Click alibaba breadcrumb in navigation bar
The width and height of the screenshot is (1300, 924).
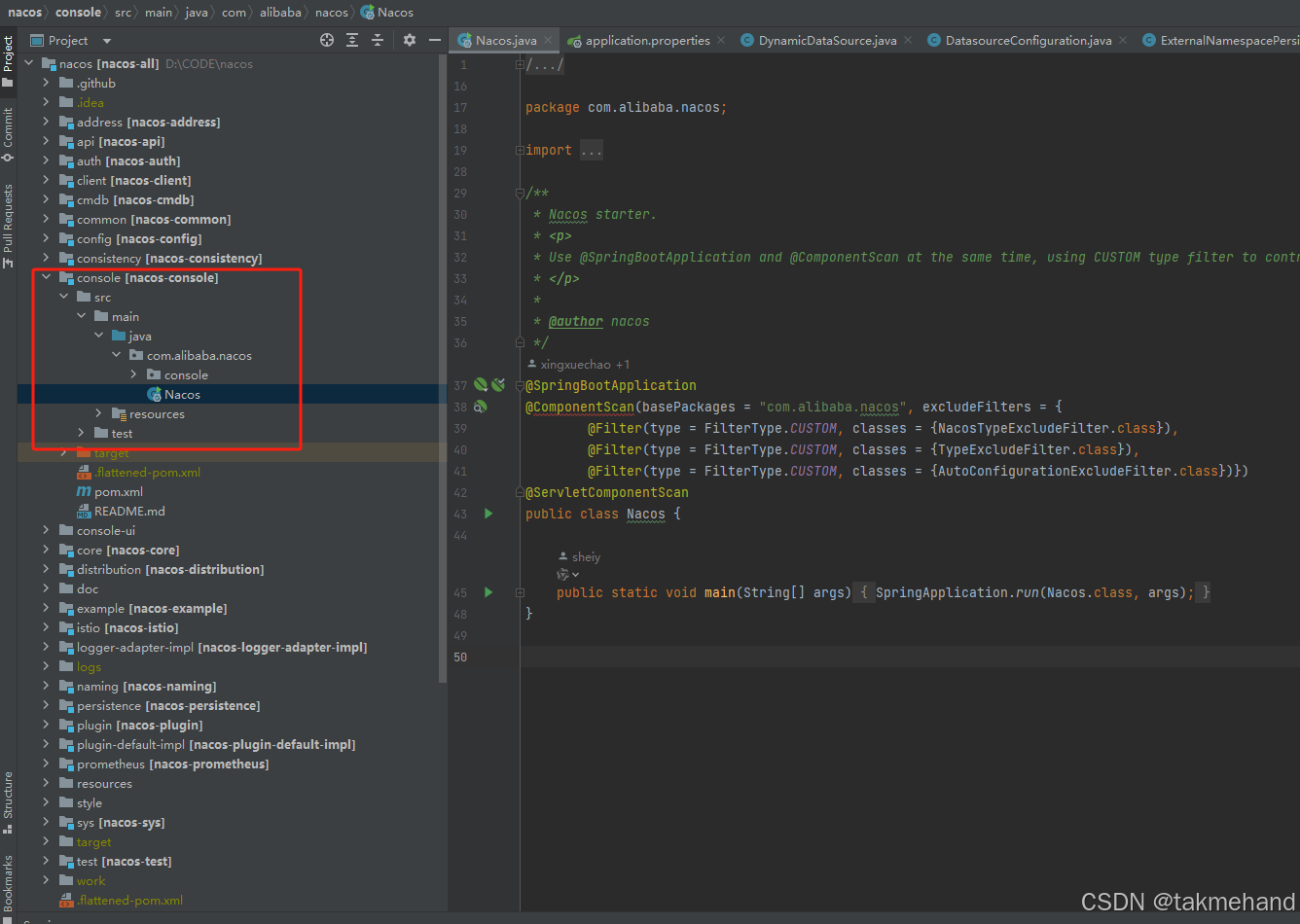coord(280,12)
